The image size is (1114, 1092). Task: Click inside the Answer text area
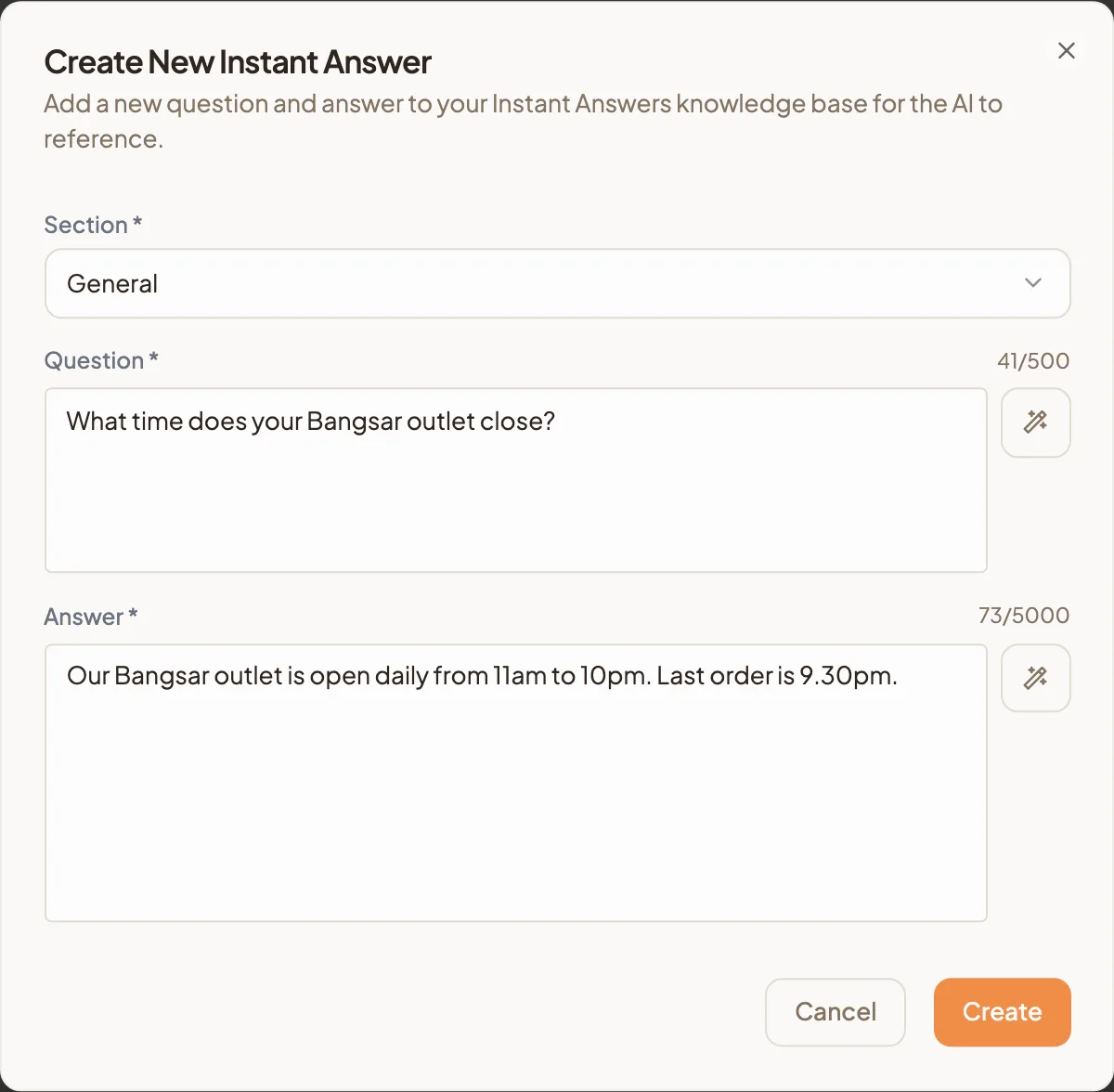[x=516, y=783]
